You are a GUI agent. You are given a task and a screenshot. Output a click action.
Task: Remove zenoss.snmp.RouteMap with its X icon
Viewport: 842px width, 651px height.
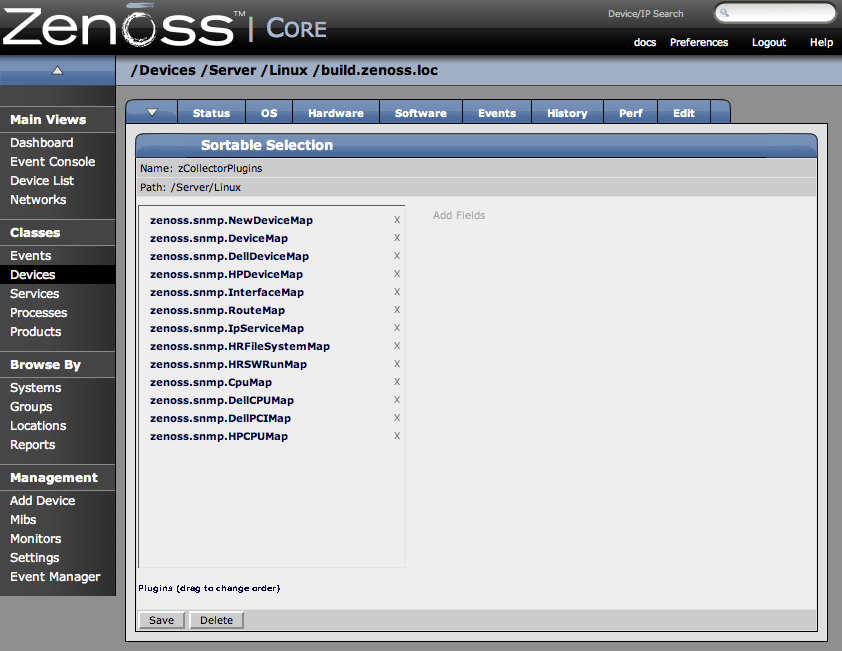pyautogui.click(x=397, y=310)
